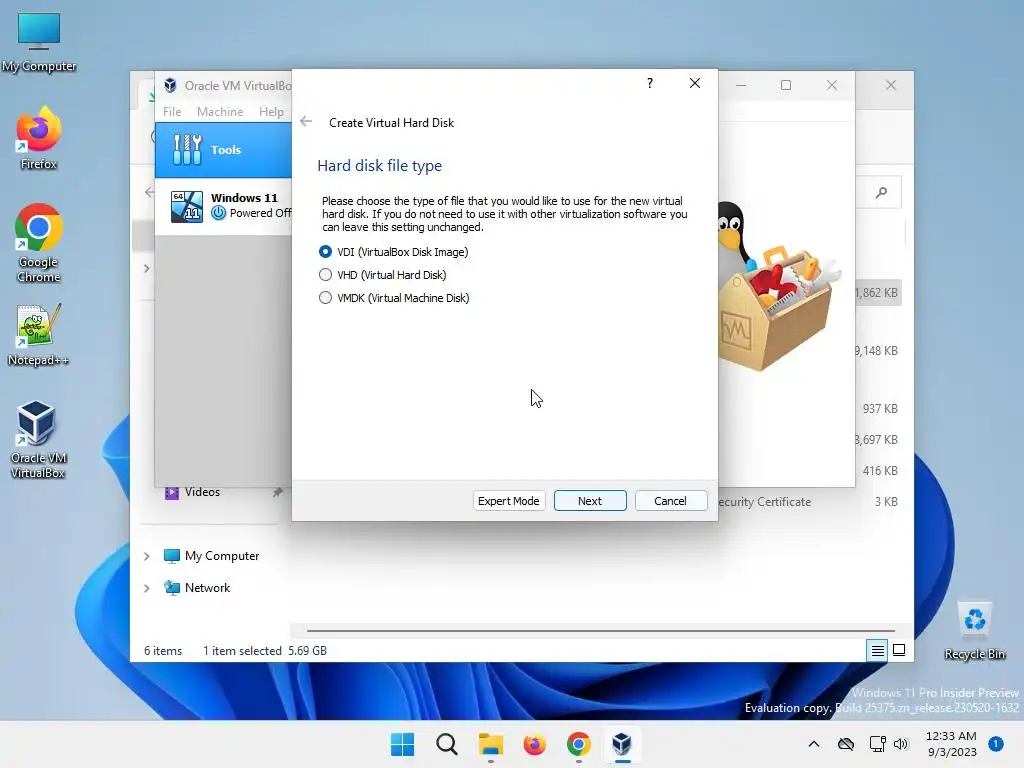Open Notepad++ desktop shortcut
1024x768 pixels.
click(x=39, y=335)
